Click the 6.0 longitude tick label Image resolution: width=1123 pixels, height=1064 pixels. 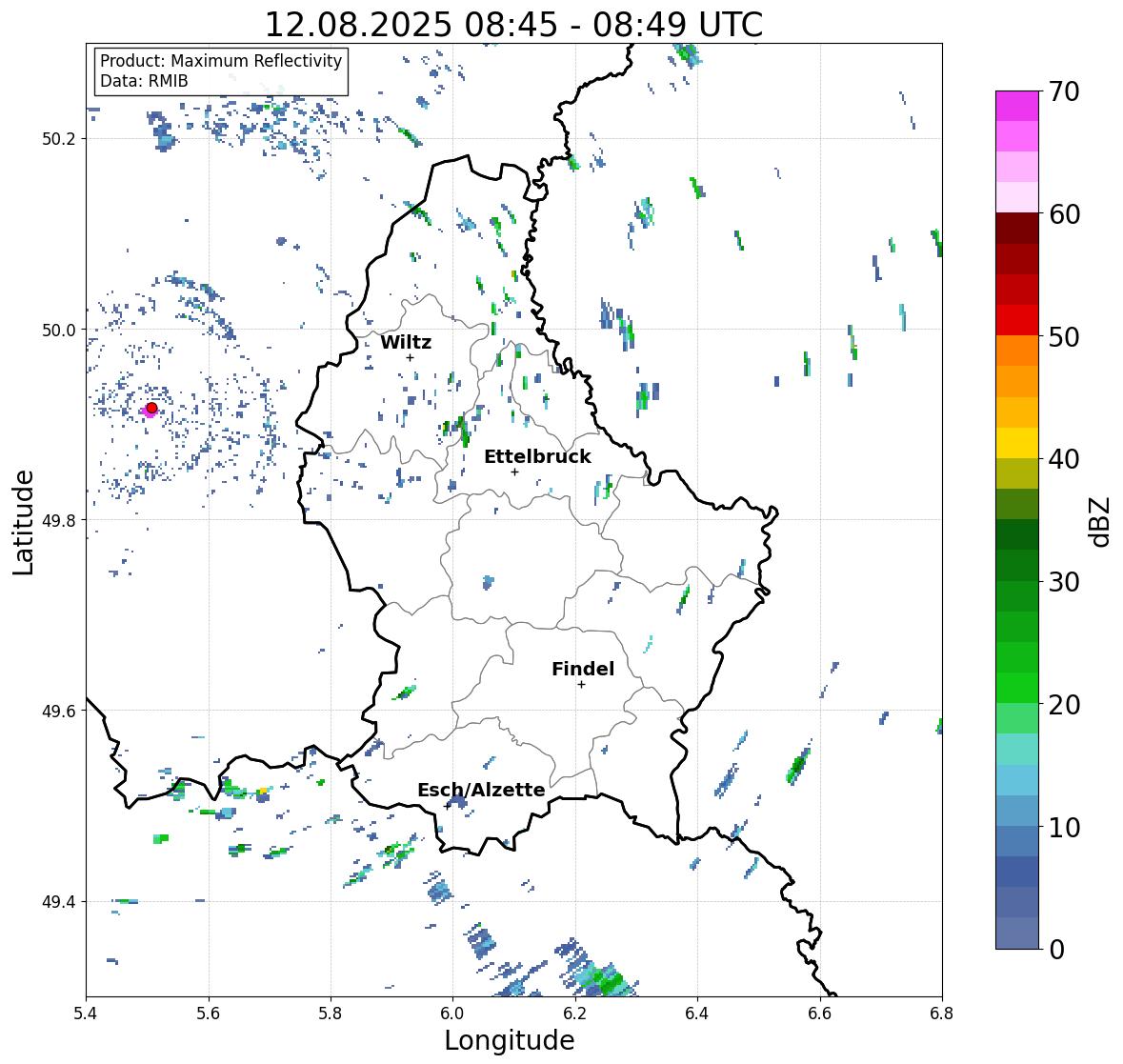[x=452, y=1013]
